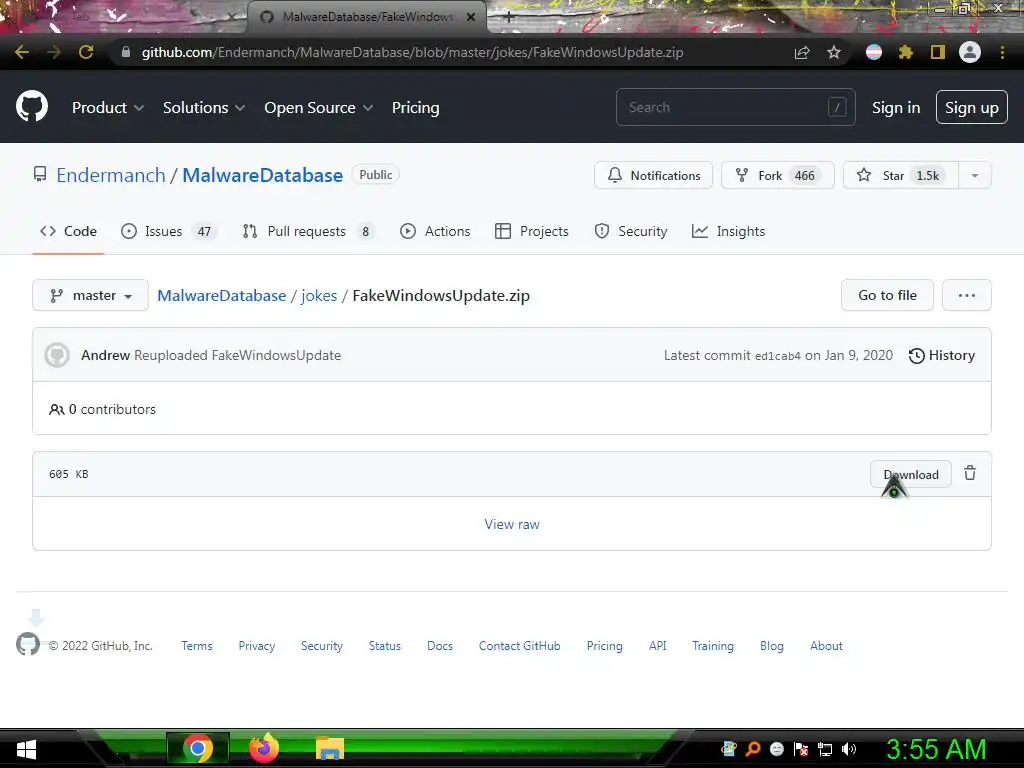1024x768 pixels.
Task: Click the magnifier tray icon
Action: click(x=753, y=749)
